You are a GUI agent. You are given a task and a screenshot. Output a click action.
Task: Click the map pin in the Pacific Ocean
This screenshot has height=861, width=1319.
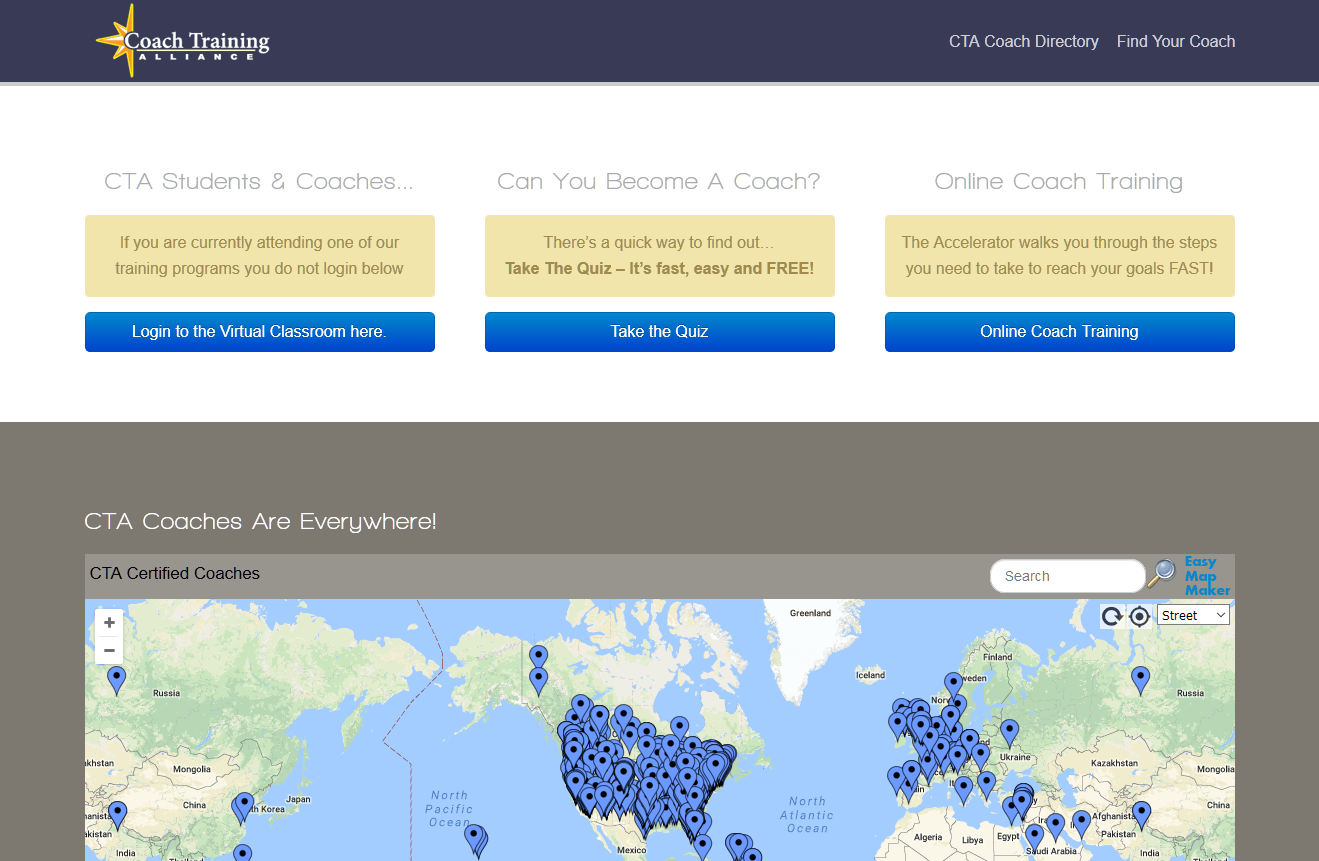point(475,838)
